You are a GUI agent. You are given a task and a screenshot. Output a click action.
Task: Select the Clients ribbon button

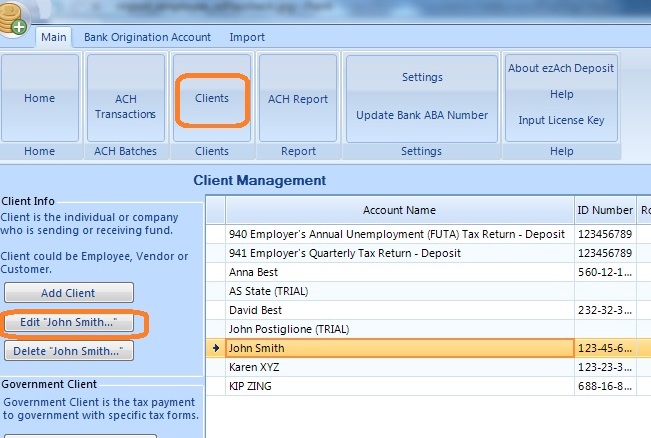(x=211, y=98)
